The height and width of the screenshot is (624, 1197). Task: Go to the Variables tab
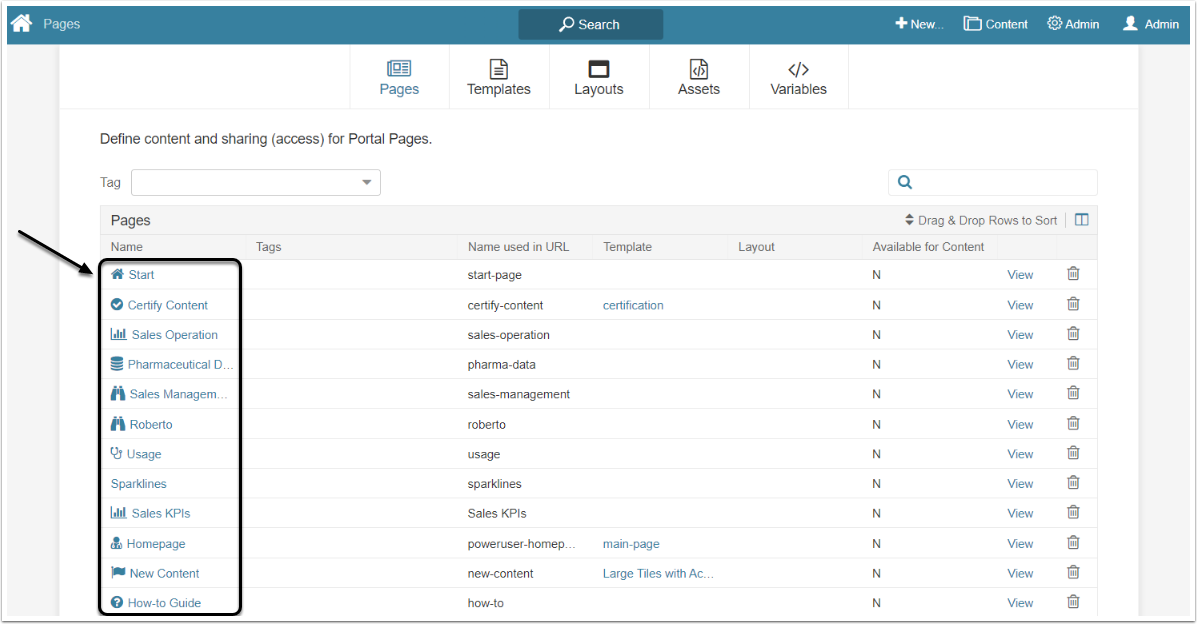(798, 78)
